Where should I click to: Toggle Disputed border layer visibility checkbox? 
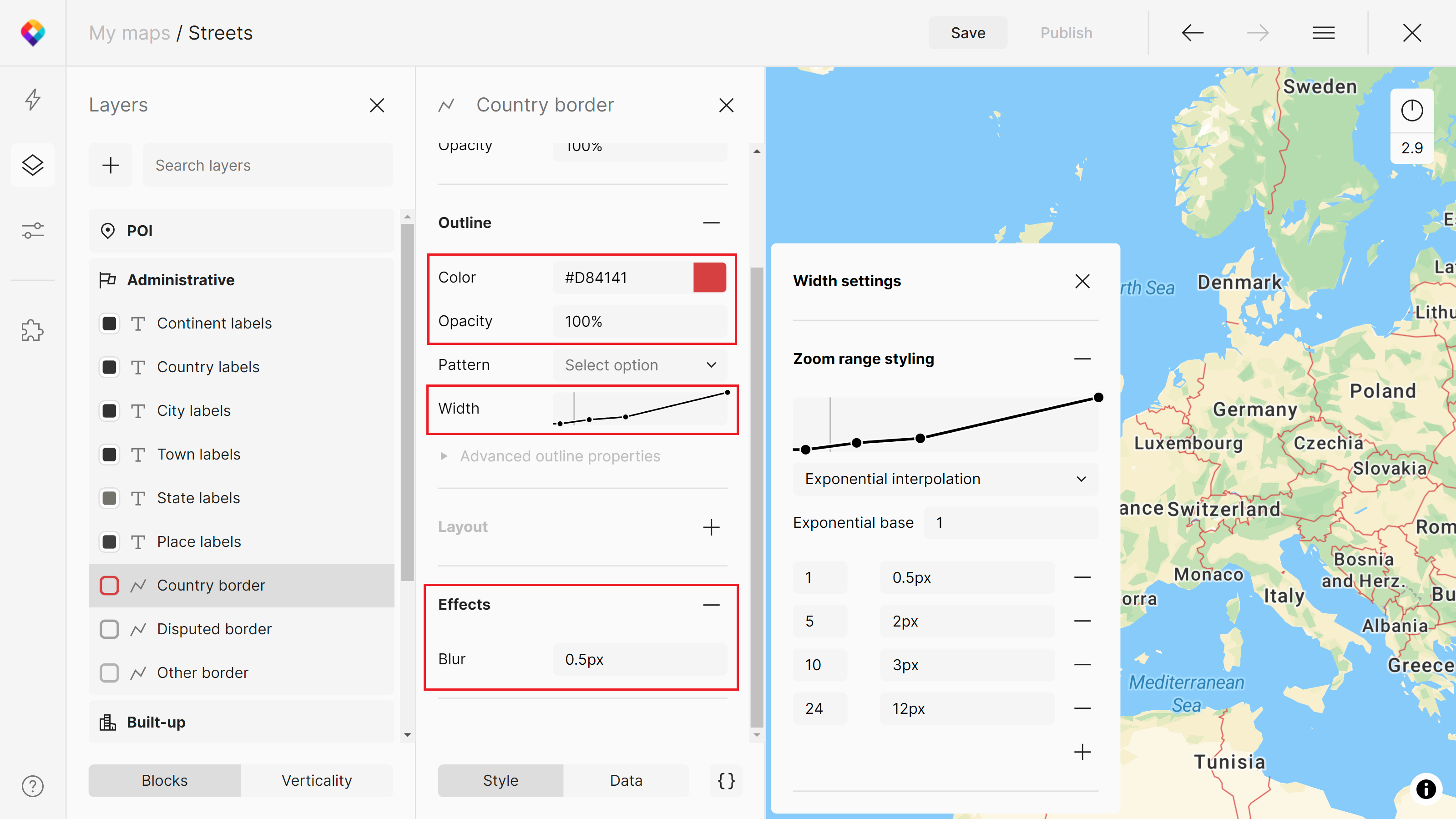[x=109, y=629]
